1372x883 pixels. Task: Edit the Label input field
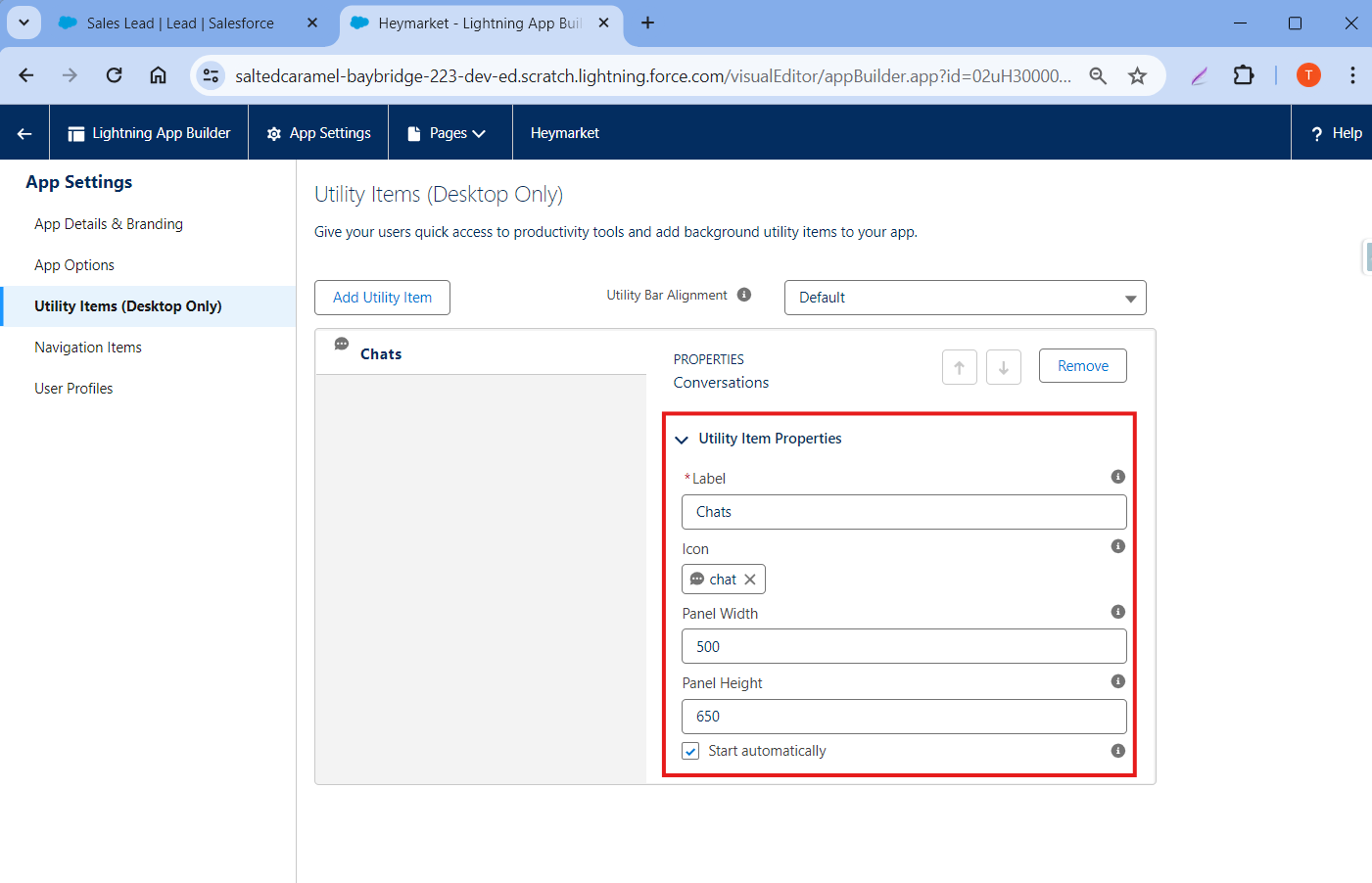pos(904,512)
